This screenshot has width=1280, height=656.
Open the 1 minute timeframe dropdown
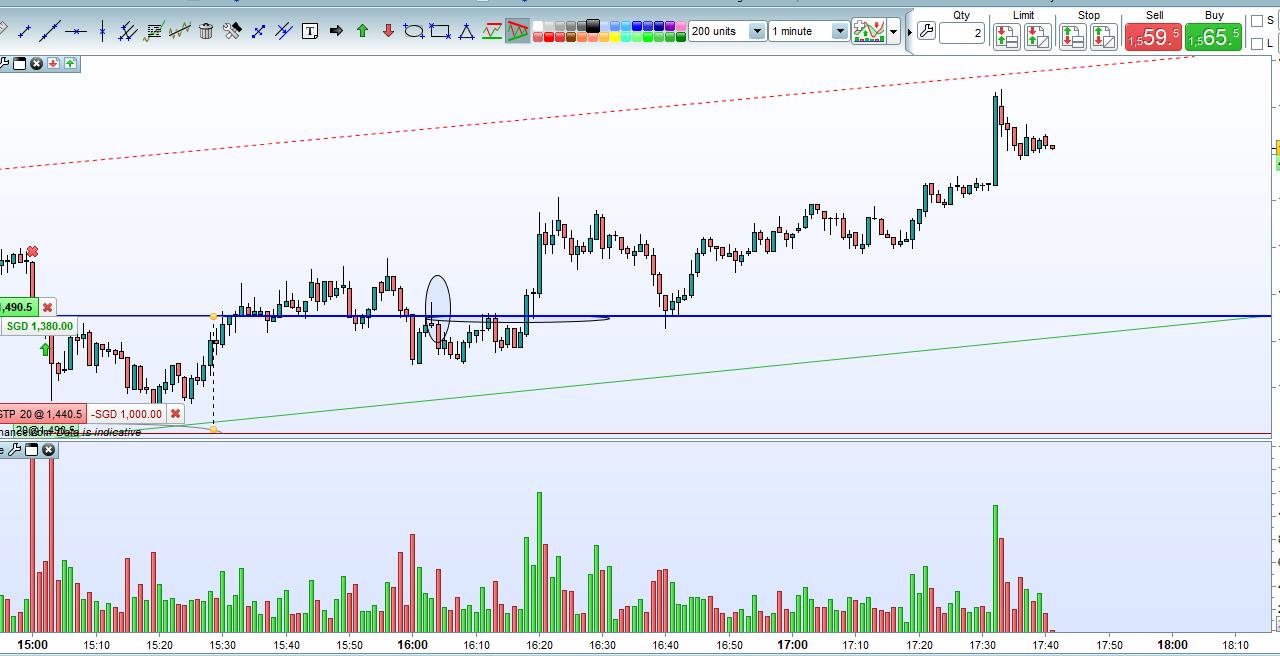[x=840, y=31]
